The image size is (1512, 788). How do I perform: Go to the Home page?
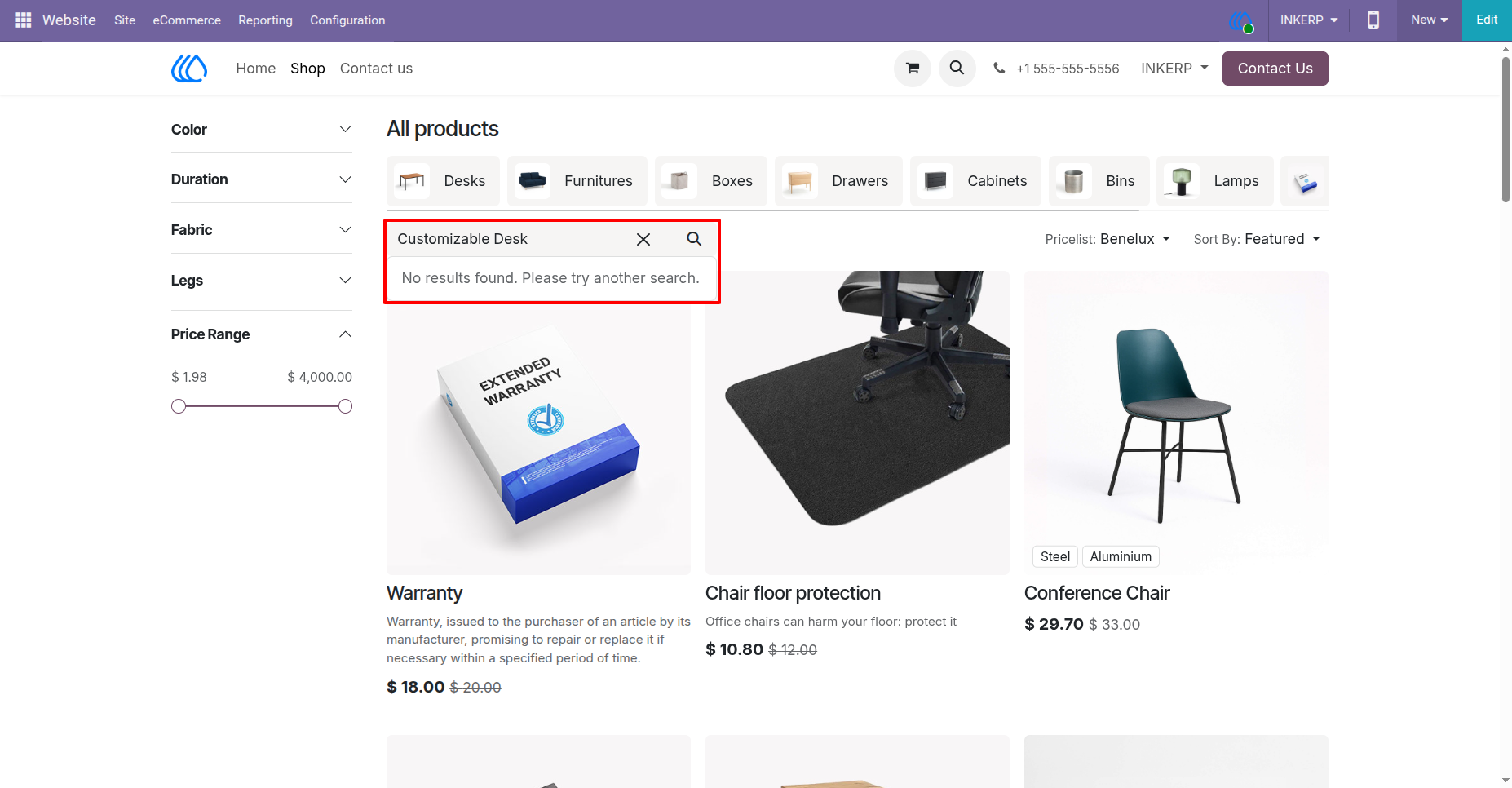pos(256,69)
